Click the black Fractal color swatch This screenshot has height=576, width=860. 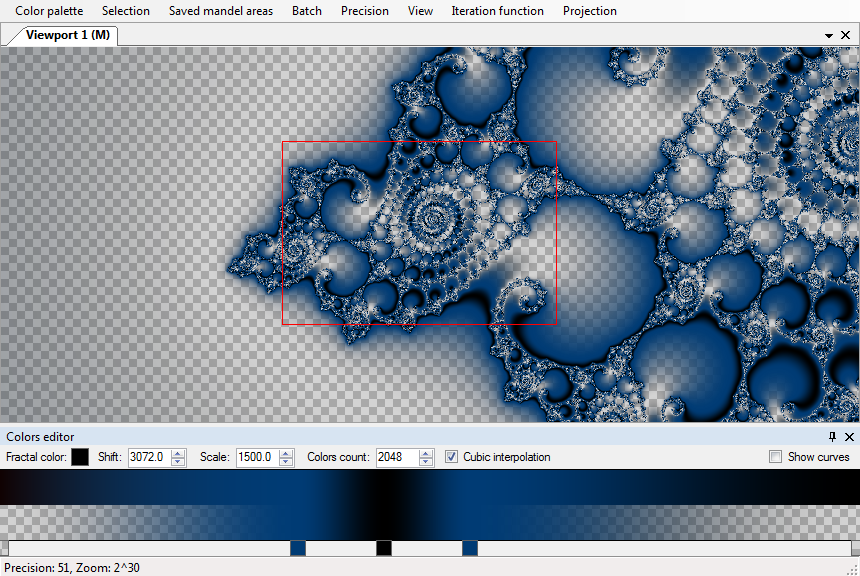(x=80, y=457)
